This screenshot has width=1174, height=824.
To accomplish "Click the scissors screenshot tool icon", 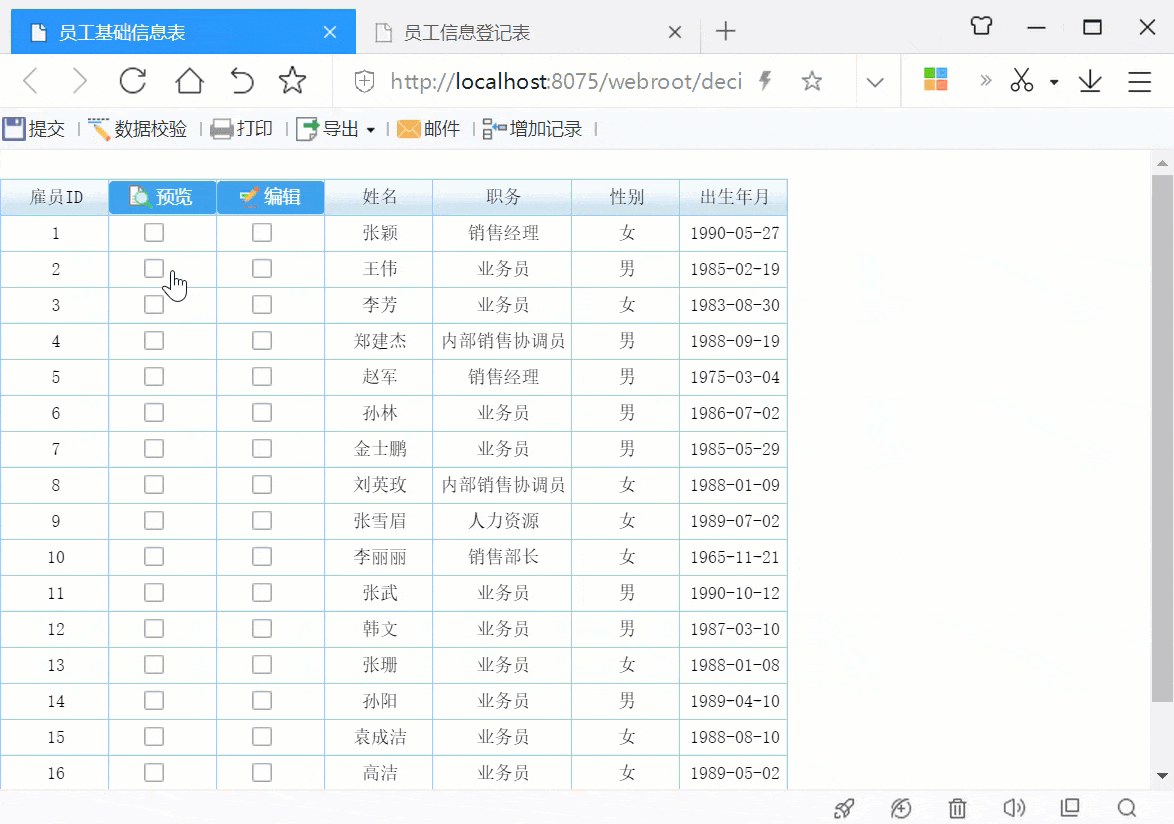I will (1021, 80).
